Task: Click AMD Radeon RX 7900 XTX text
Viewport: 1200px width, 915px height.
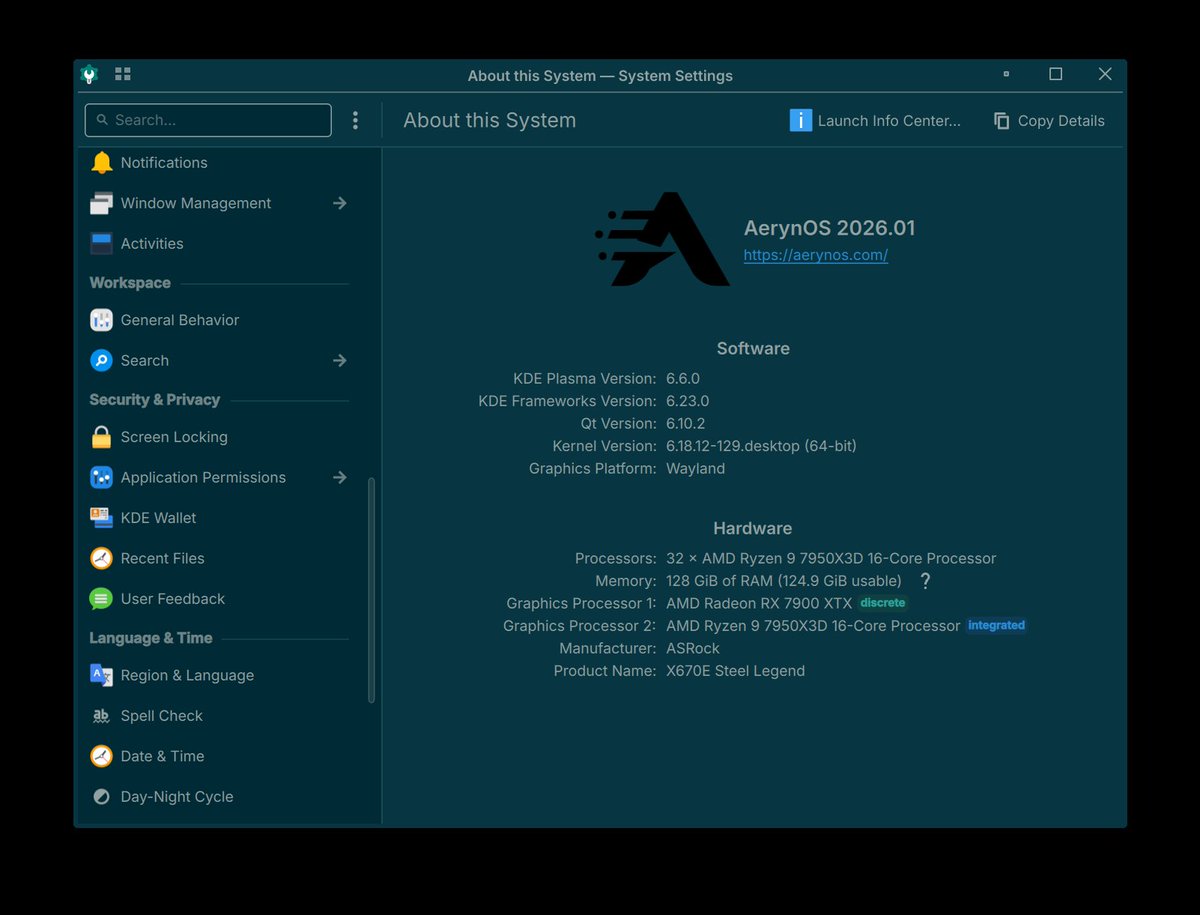Action: tap(759, 603)
